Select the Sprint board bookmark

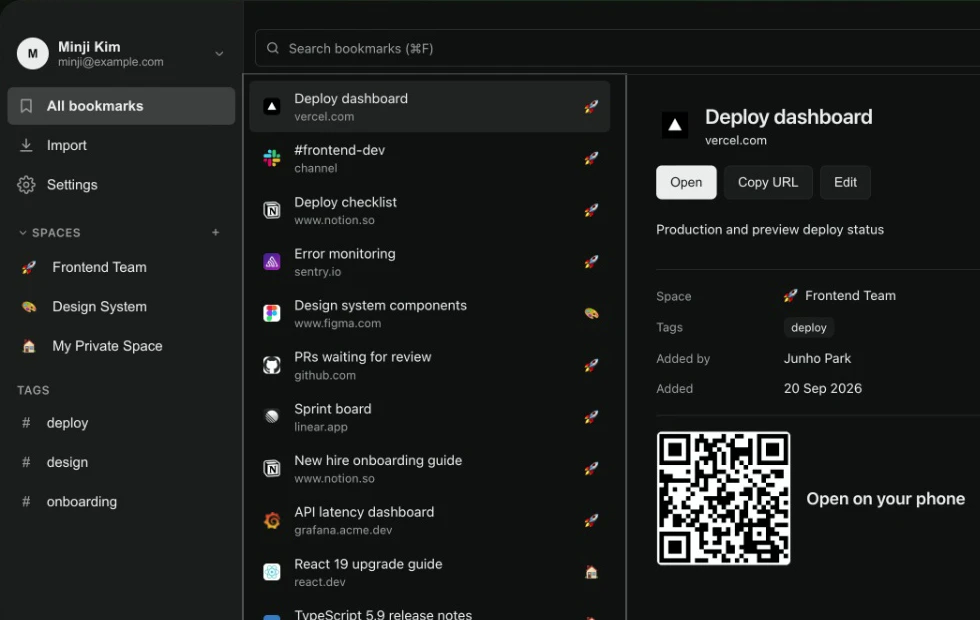pos(429,417)
